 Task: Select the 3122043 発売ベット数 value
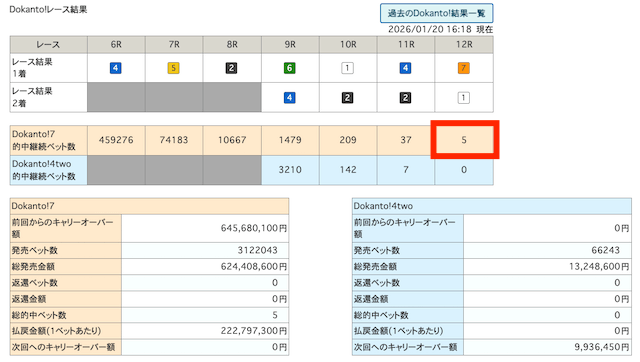pos(258,250)
